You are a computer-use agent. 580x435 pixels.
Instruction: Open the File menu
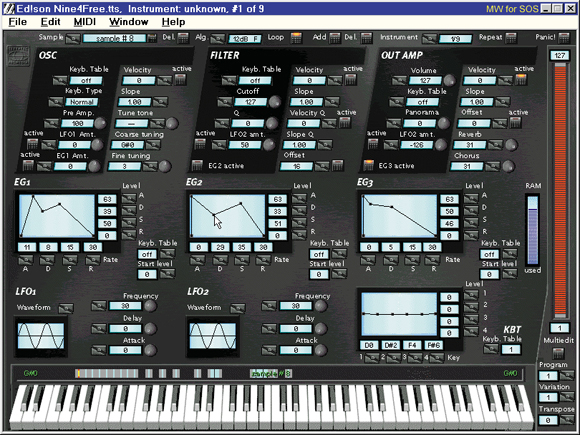click(17, 22)
